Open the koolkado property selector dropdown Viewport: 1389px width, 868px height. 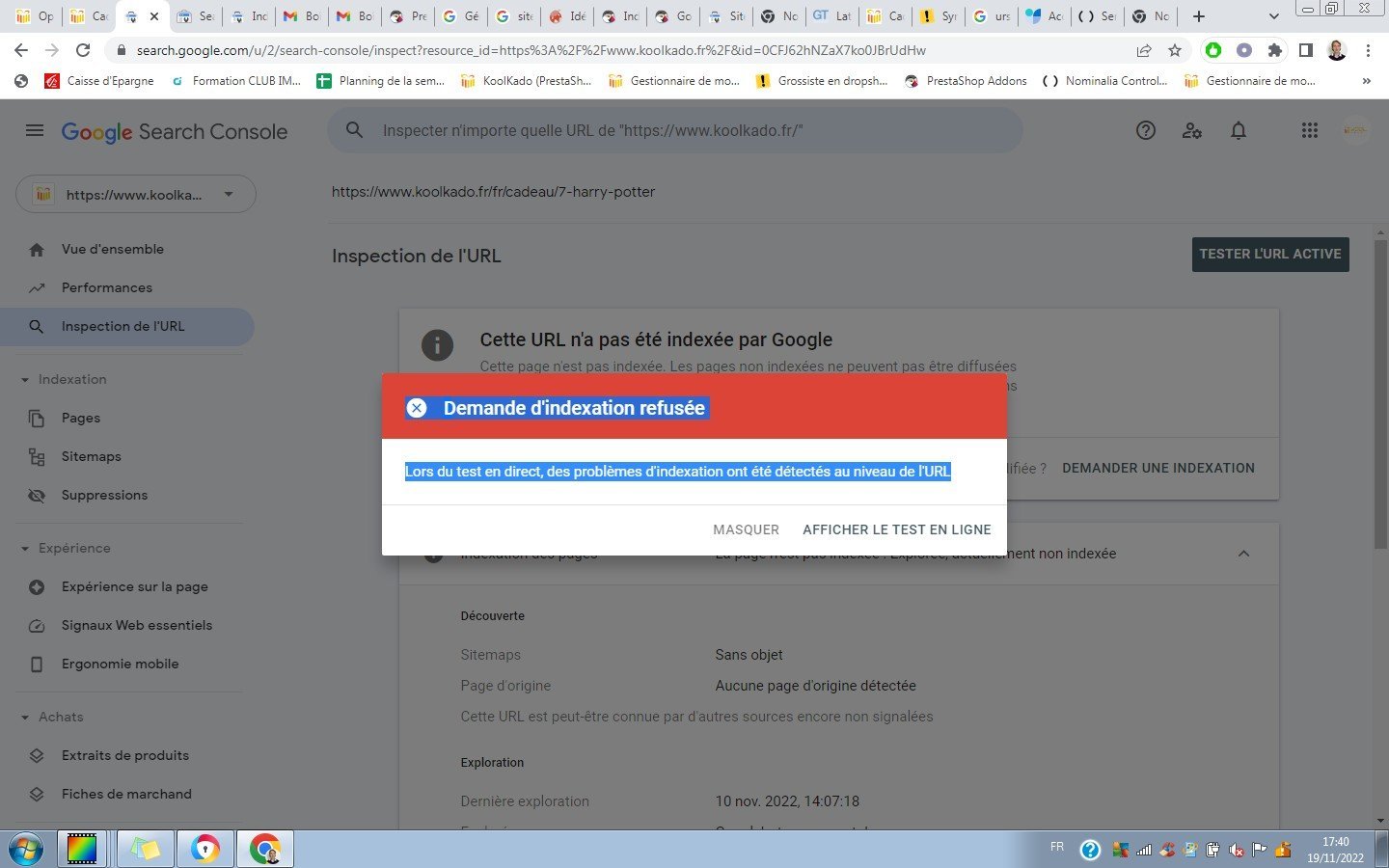coord(136,194)
